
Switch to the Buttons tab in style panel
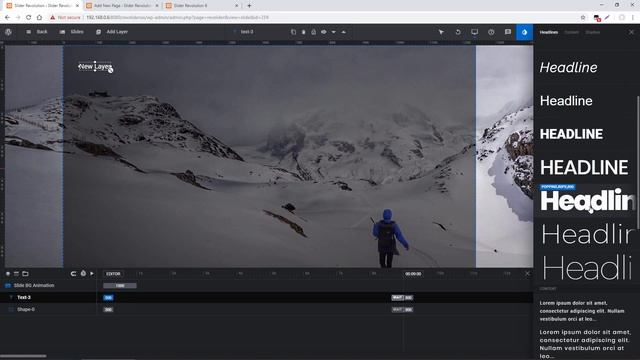(x=593, y=32)
